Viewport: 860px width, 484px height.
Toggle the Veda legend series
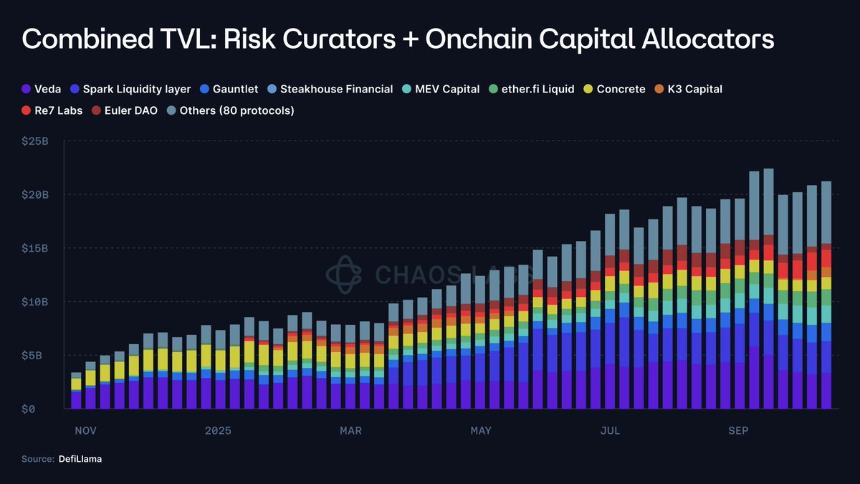point(41,89)
